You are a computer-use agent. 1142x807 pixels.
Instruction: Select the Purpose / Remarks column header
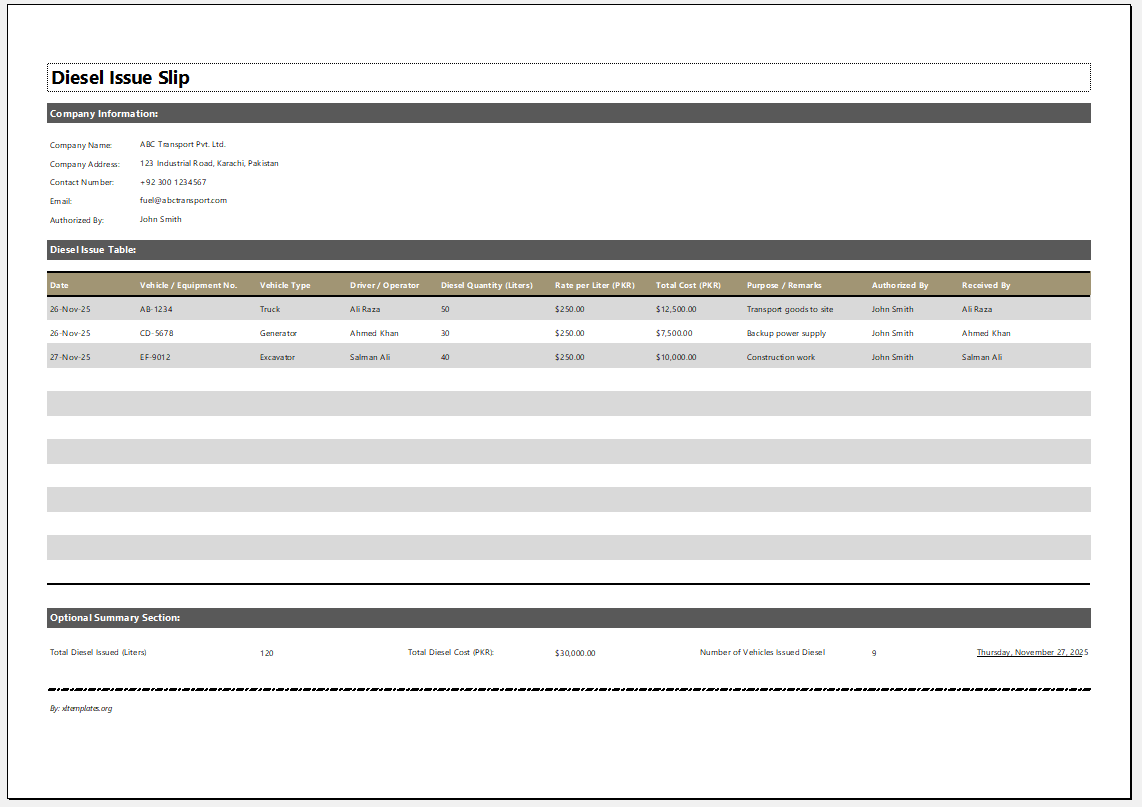pos(784,285)
